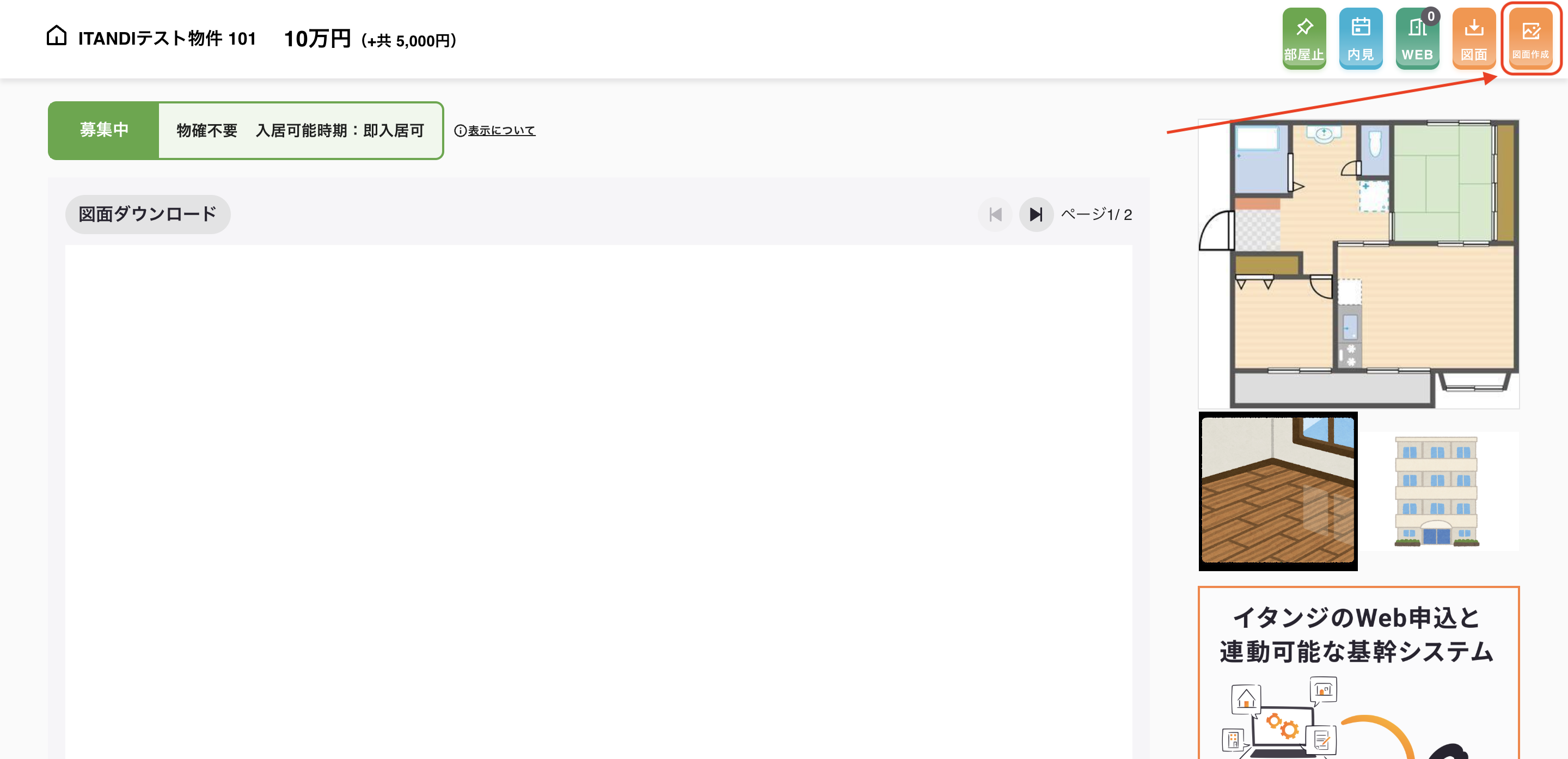
Task: Click the ITANDIテスト物件 101 title
Action: tap(167, 38)
